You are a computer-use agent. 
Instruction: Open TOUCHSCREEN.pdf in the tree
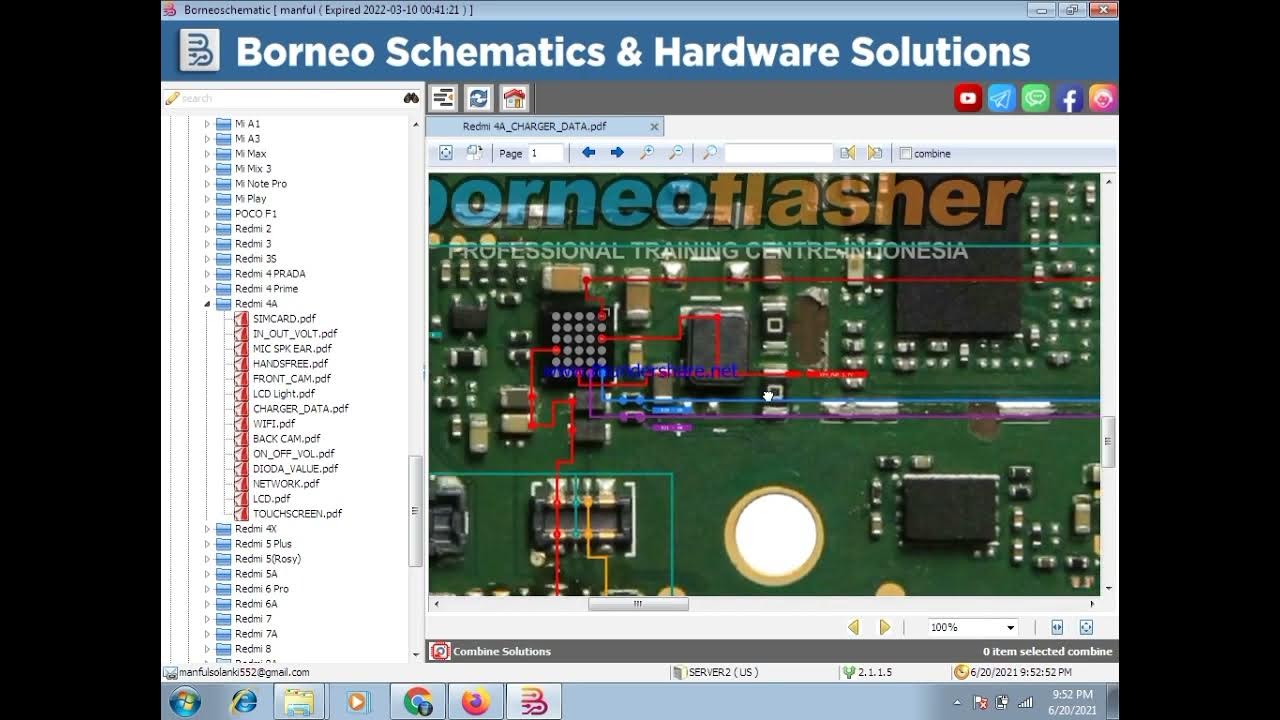(x=297, y=514)
